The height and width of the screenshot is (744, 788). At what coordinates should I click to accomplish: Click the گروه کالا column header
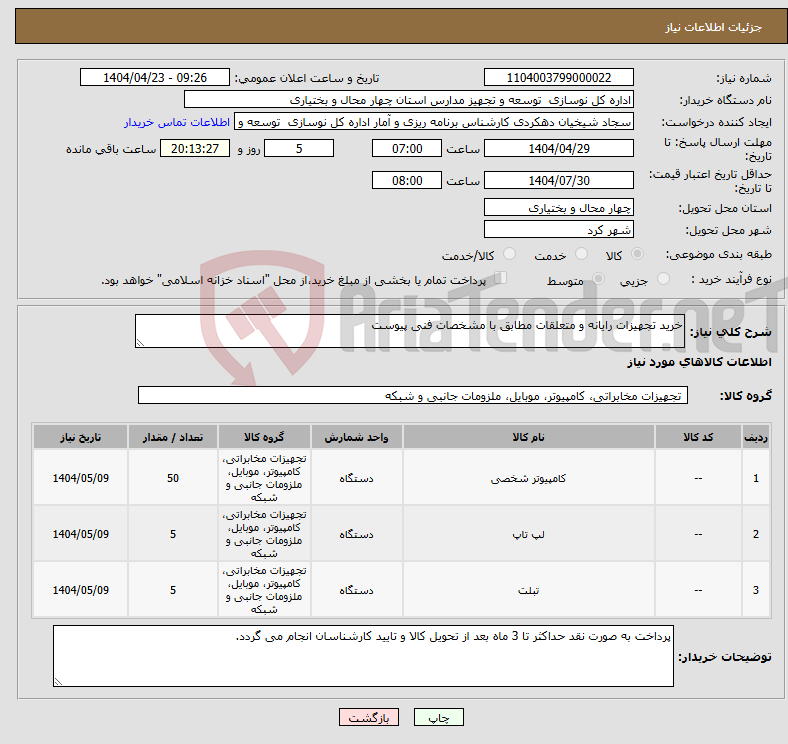(x=264, y=437)
